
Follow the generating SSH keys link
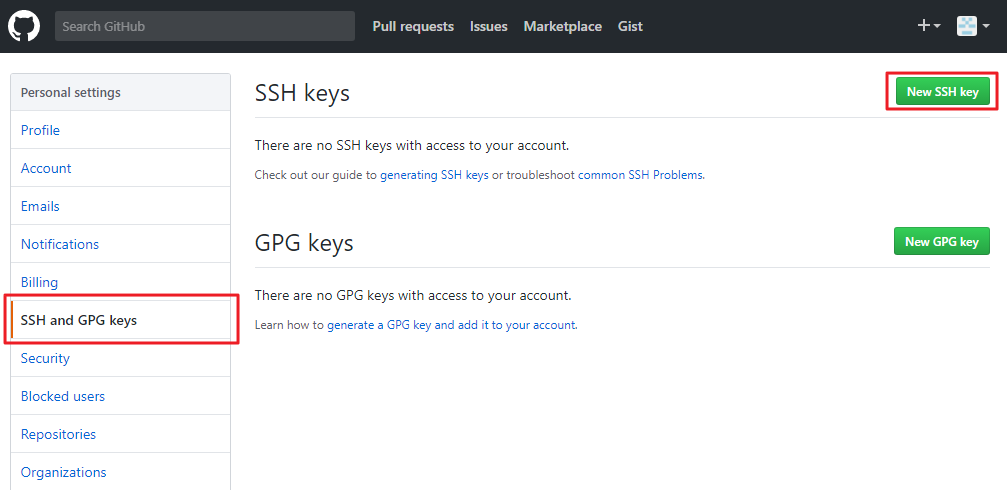[434, 175]
